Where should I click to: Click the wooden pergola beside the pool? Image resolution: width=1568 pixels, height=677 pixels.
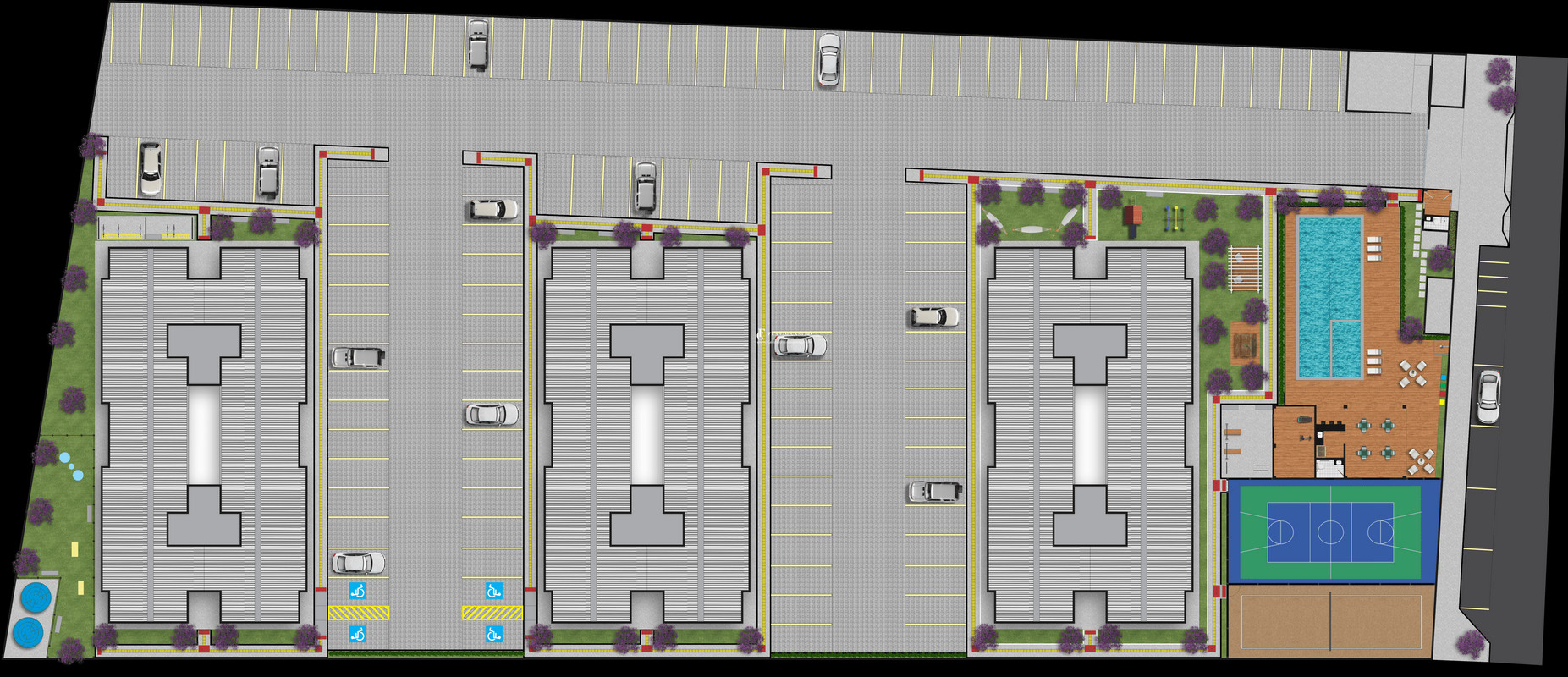click(x=1245, y=269)
